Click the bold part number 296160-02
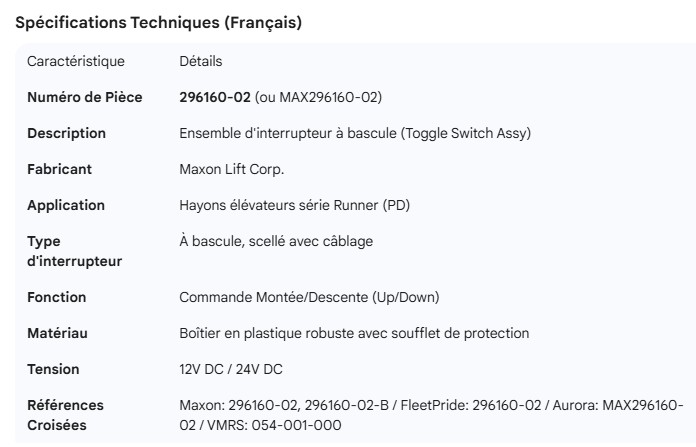 coord(214,97)
